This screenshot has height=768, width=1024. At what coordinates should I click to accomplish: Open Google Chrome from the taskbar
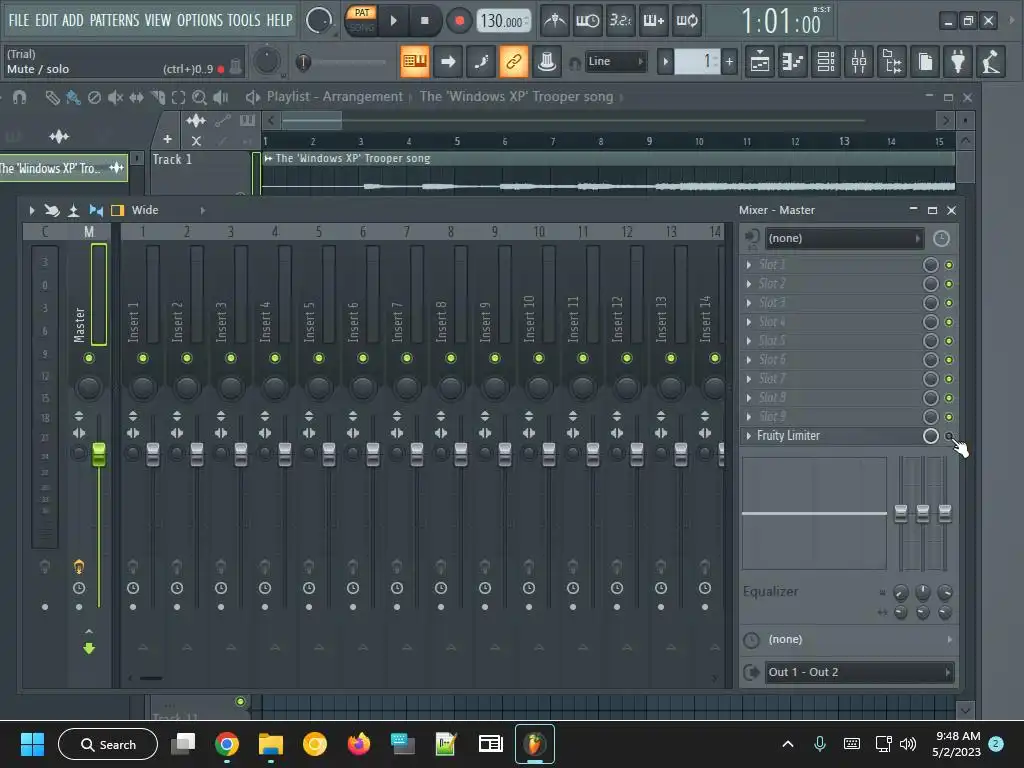tap(227, 744)
